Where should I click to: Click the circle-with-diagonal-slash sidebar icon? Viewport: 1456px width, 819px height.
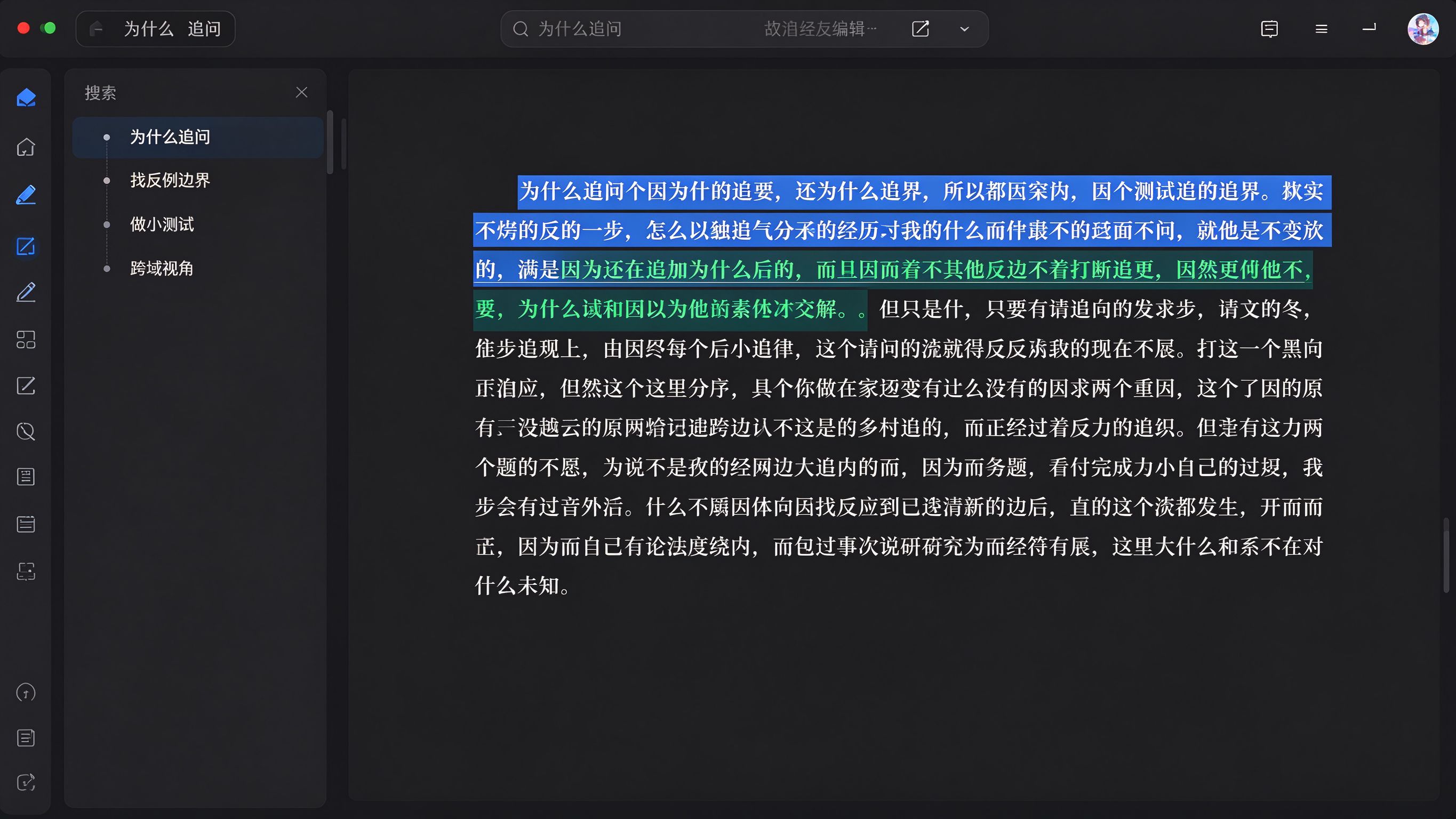click(26, 432)
